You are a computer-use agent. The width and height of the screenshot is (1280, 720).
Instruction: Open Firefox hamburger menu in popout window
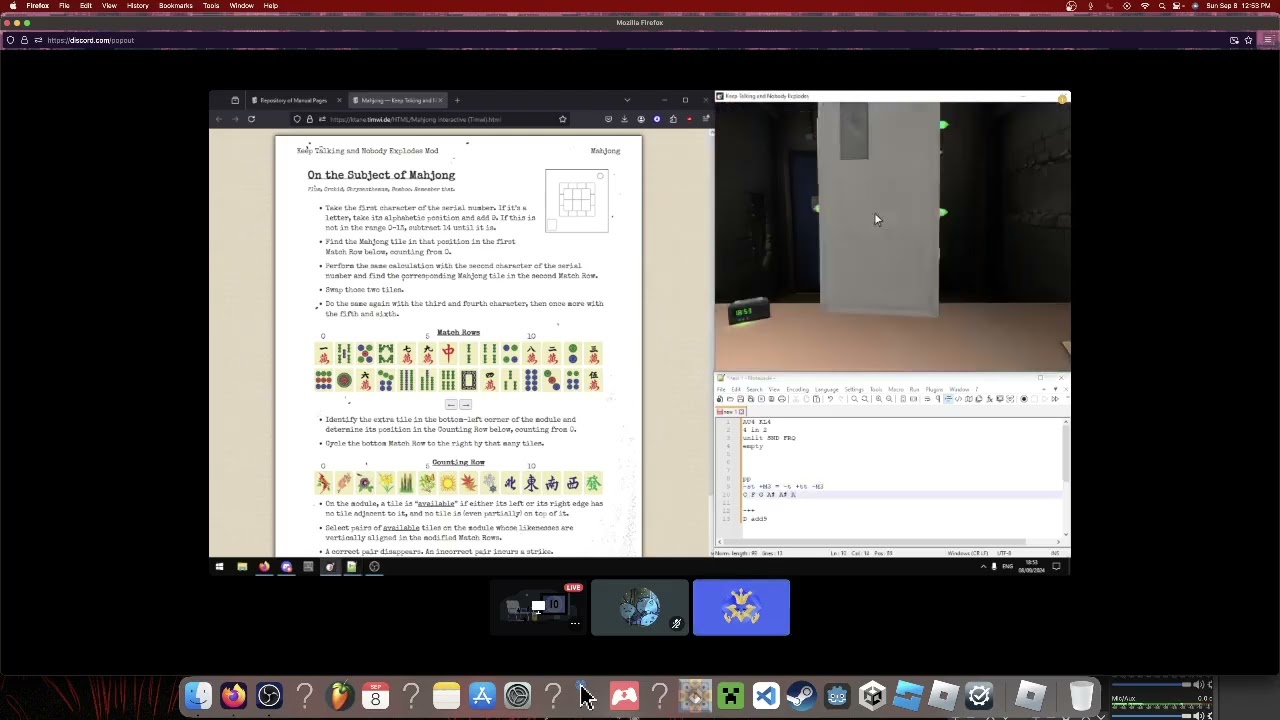pos(1269,40)
